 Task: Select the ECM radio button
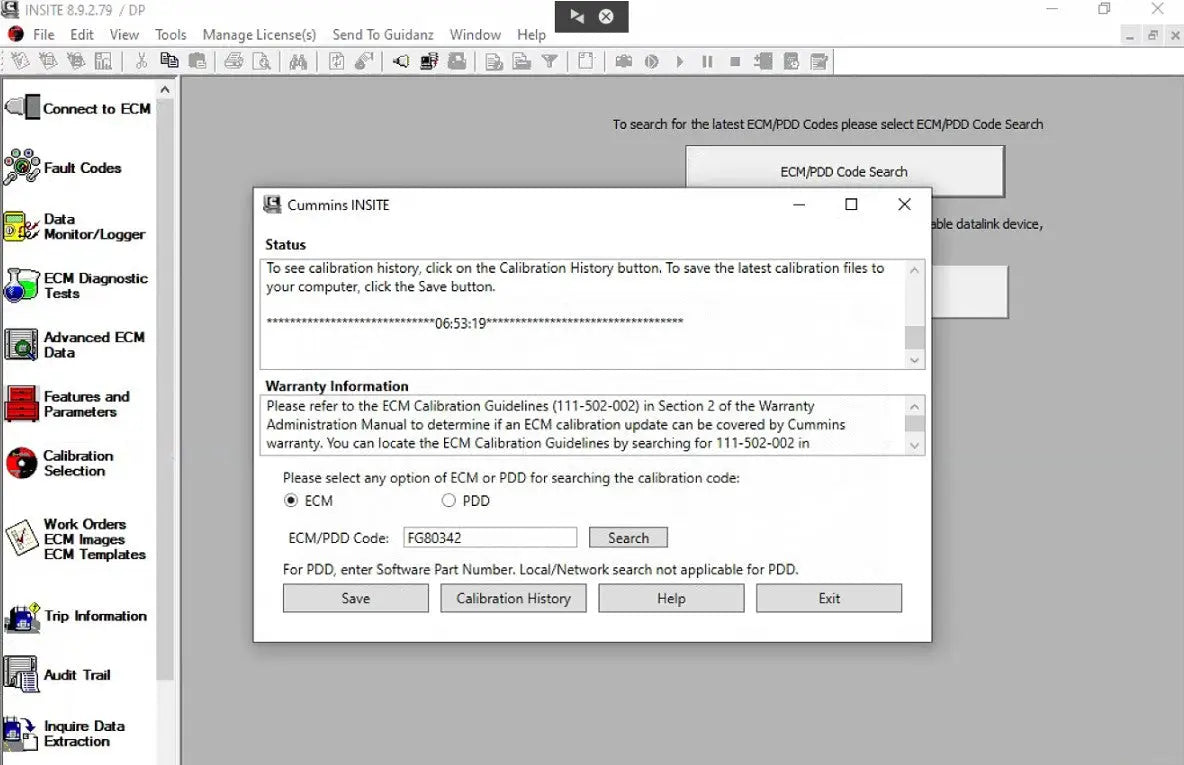click(x=291, y=500)
